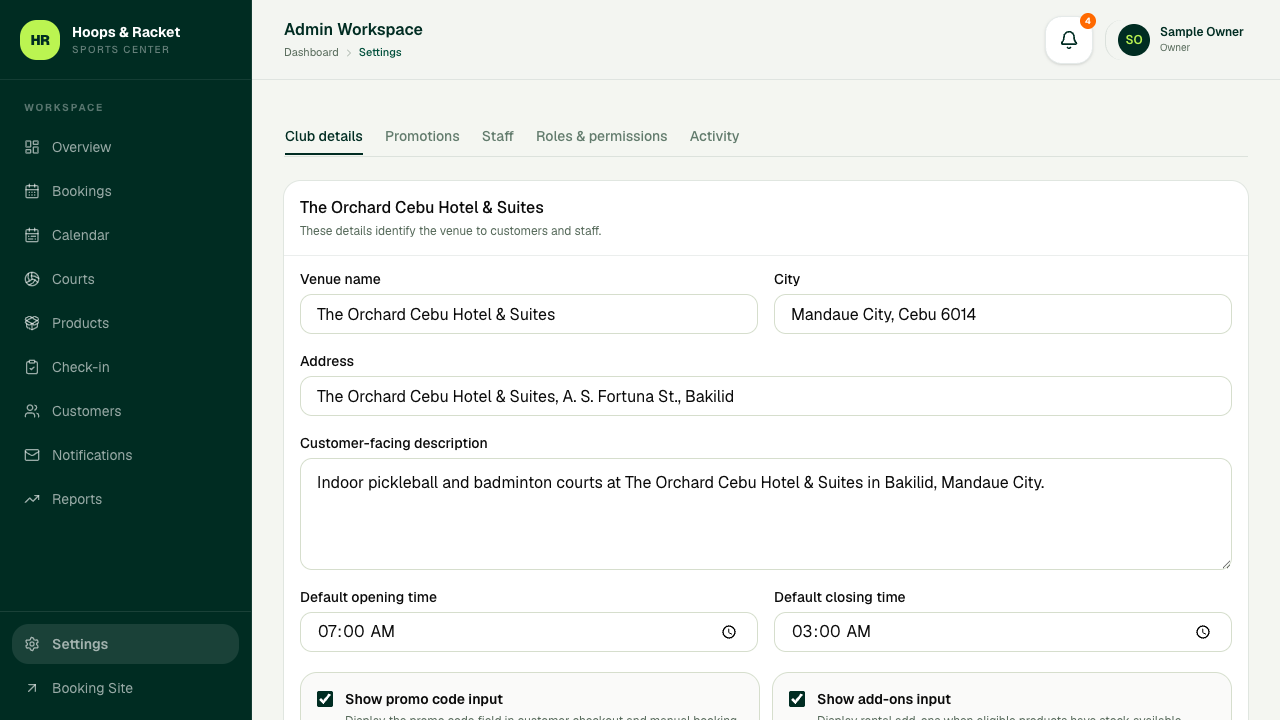Click the Reports trend icon
Viewport: 1280px width, 720px height.
32,499
